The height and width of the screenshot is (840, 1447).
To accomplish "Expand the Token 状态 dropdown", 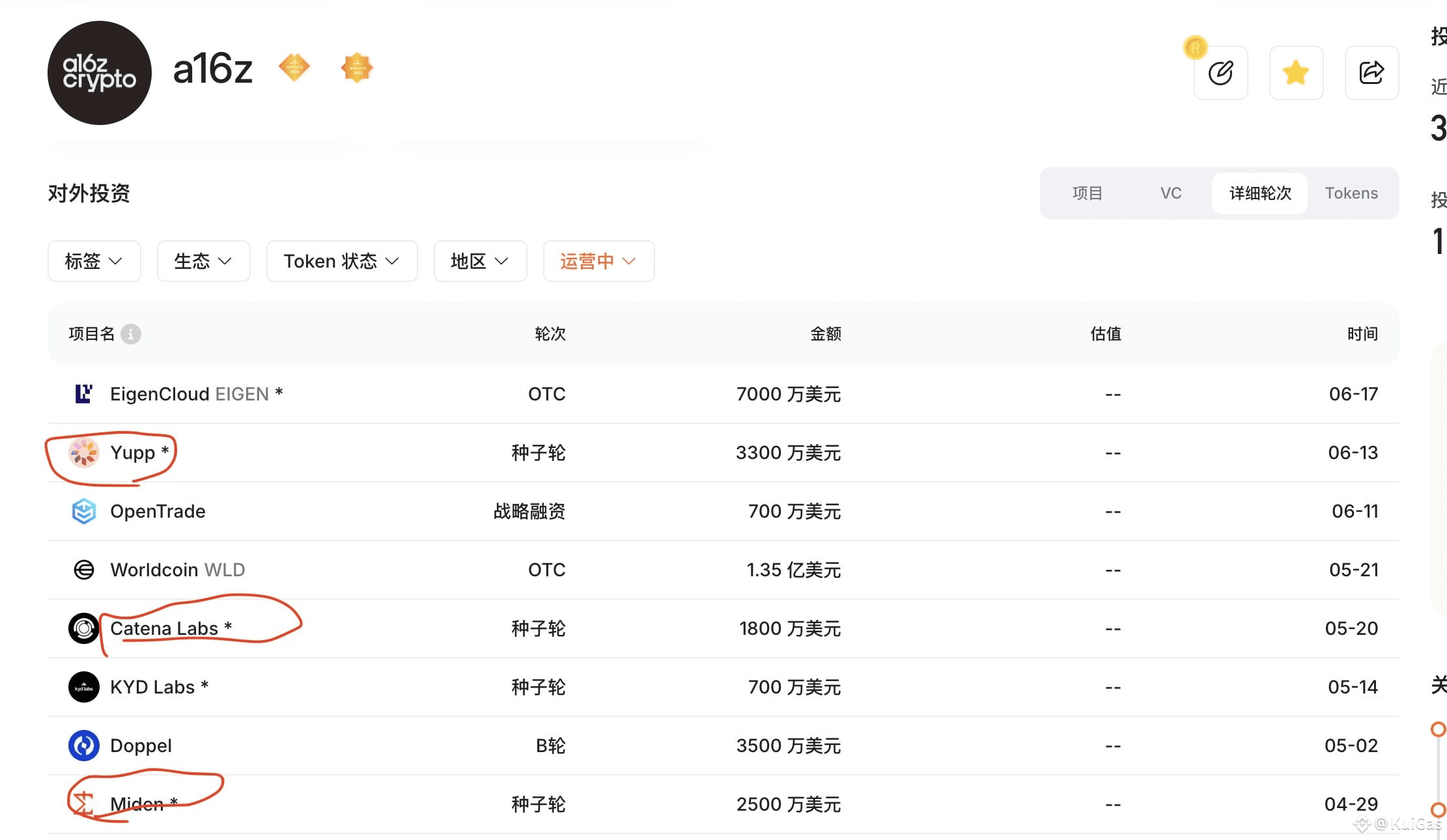I will pos(342,261).
